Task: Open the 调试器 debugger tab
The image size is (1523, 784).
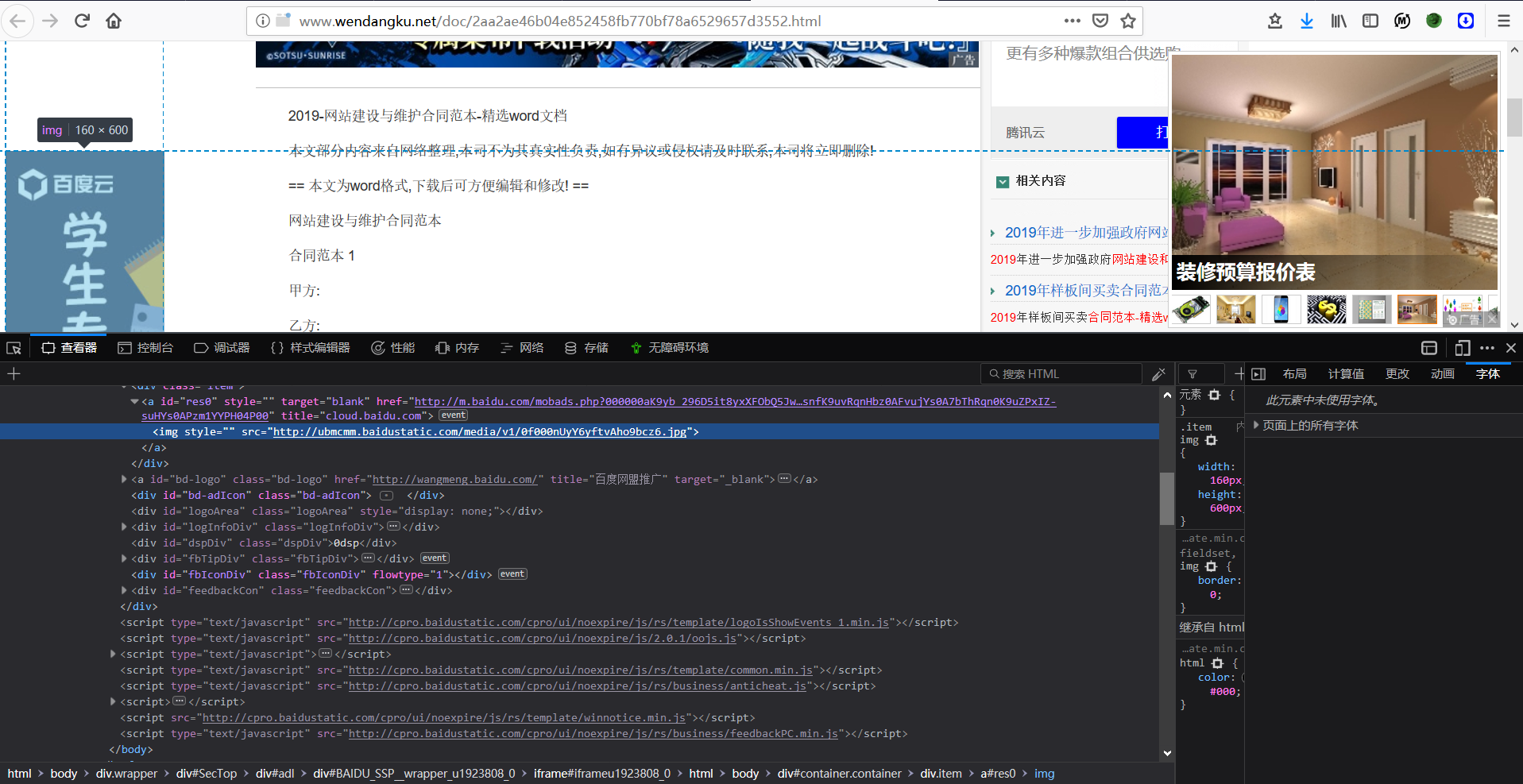Action: point(222,348)
